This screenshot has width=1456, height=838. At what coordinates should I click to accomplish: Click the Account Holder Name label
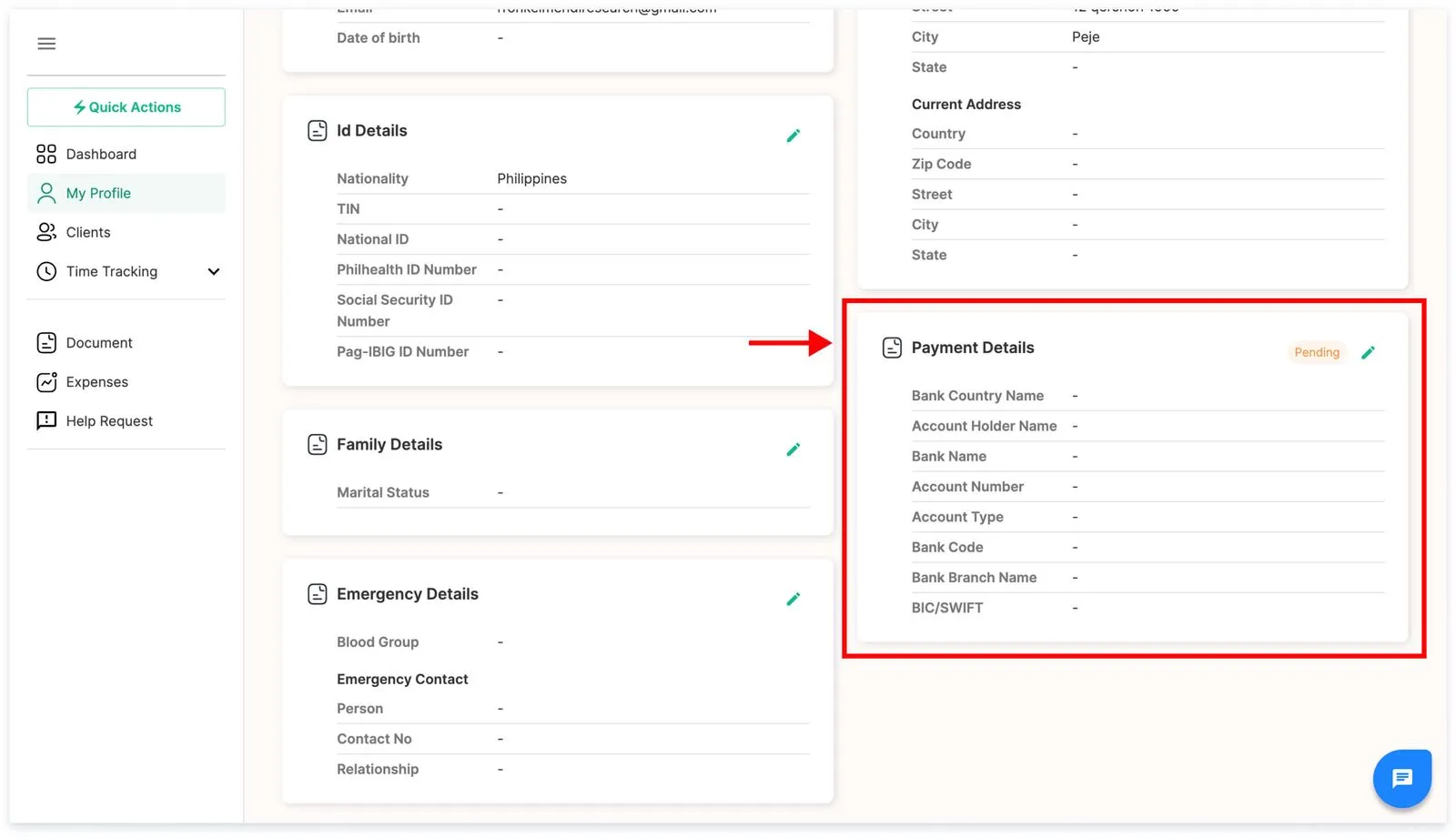(x=985, y=426)
